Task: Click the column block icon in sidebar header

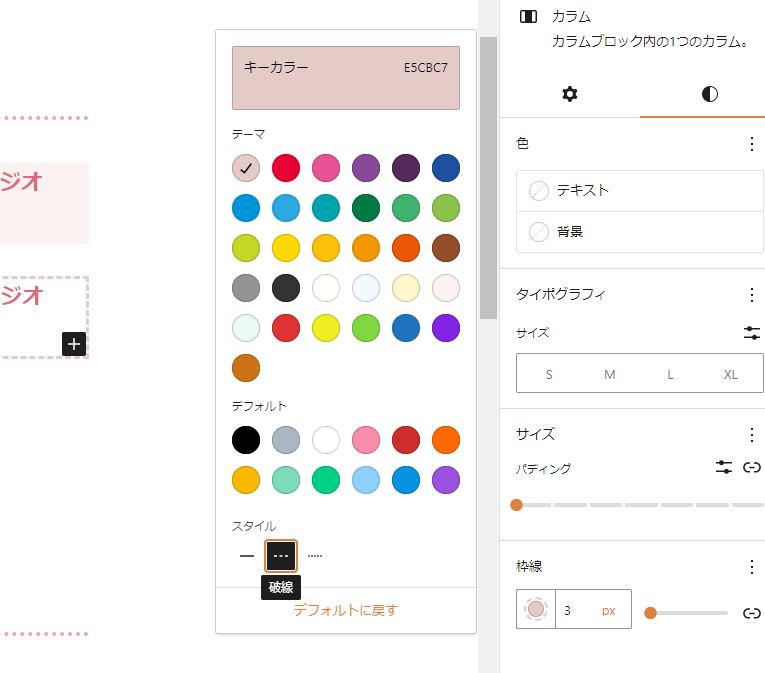Action: pos(528,17)
